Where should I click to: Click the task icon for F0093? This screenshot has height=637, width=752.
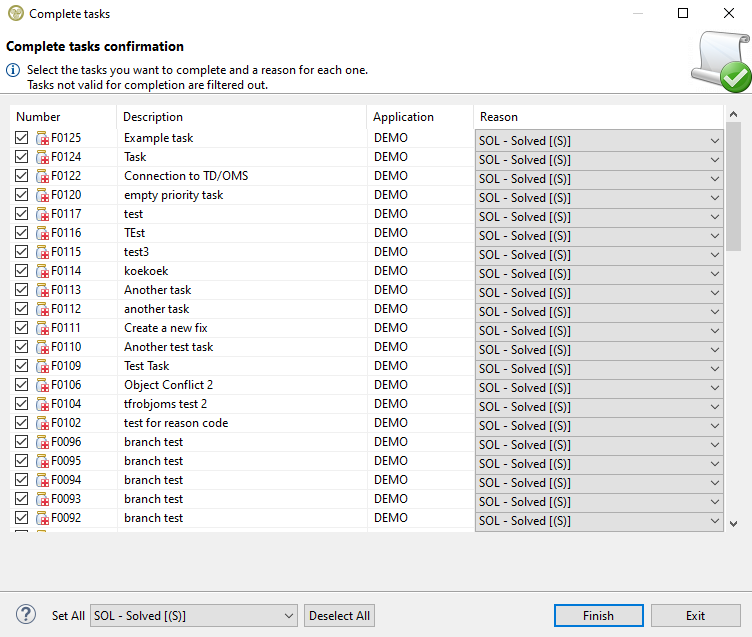(43, 499)
